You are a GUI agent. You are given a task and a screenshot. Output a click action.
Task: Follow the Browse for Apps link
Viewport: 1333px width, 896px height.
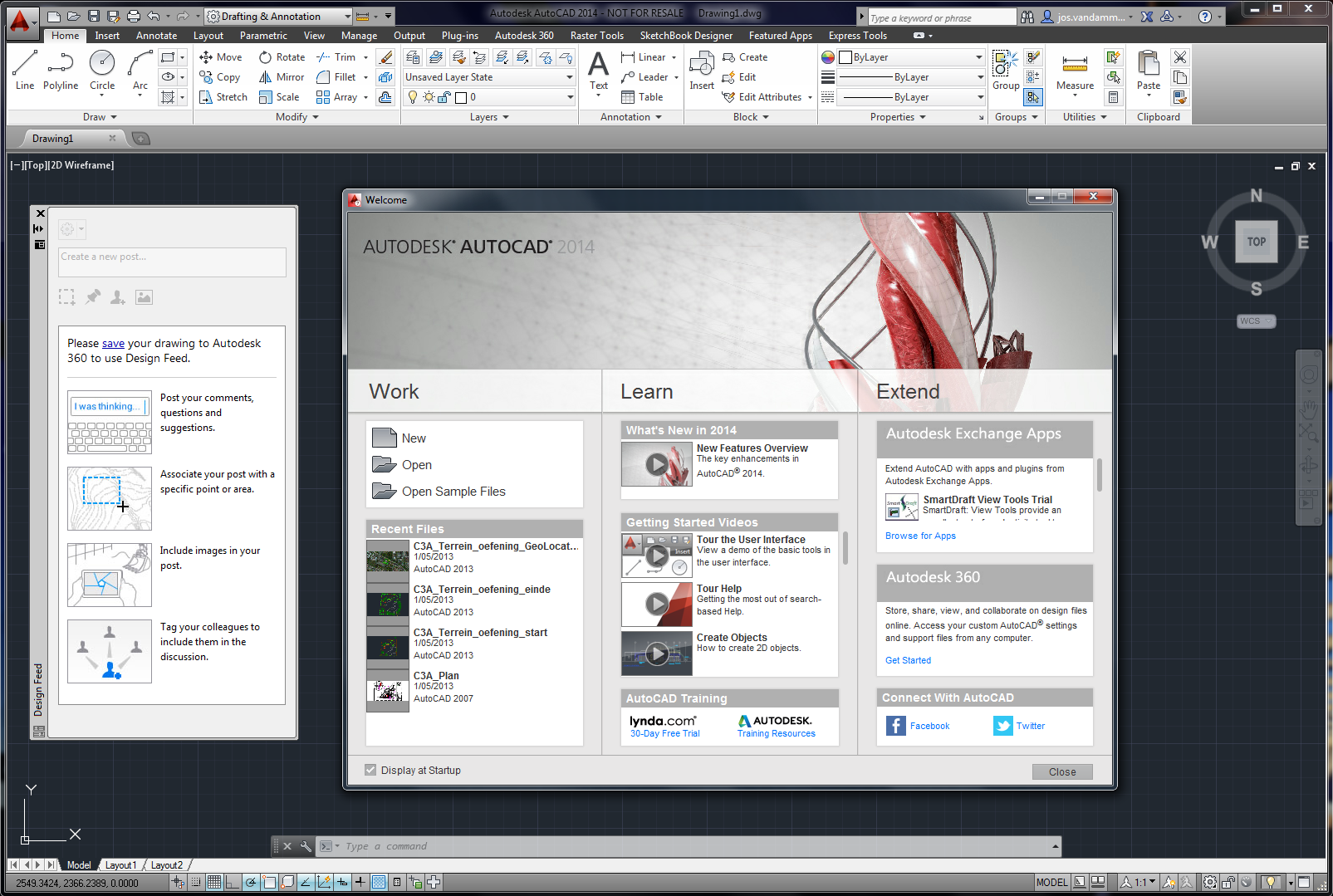pos(920,536)
